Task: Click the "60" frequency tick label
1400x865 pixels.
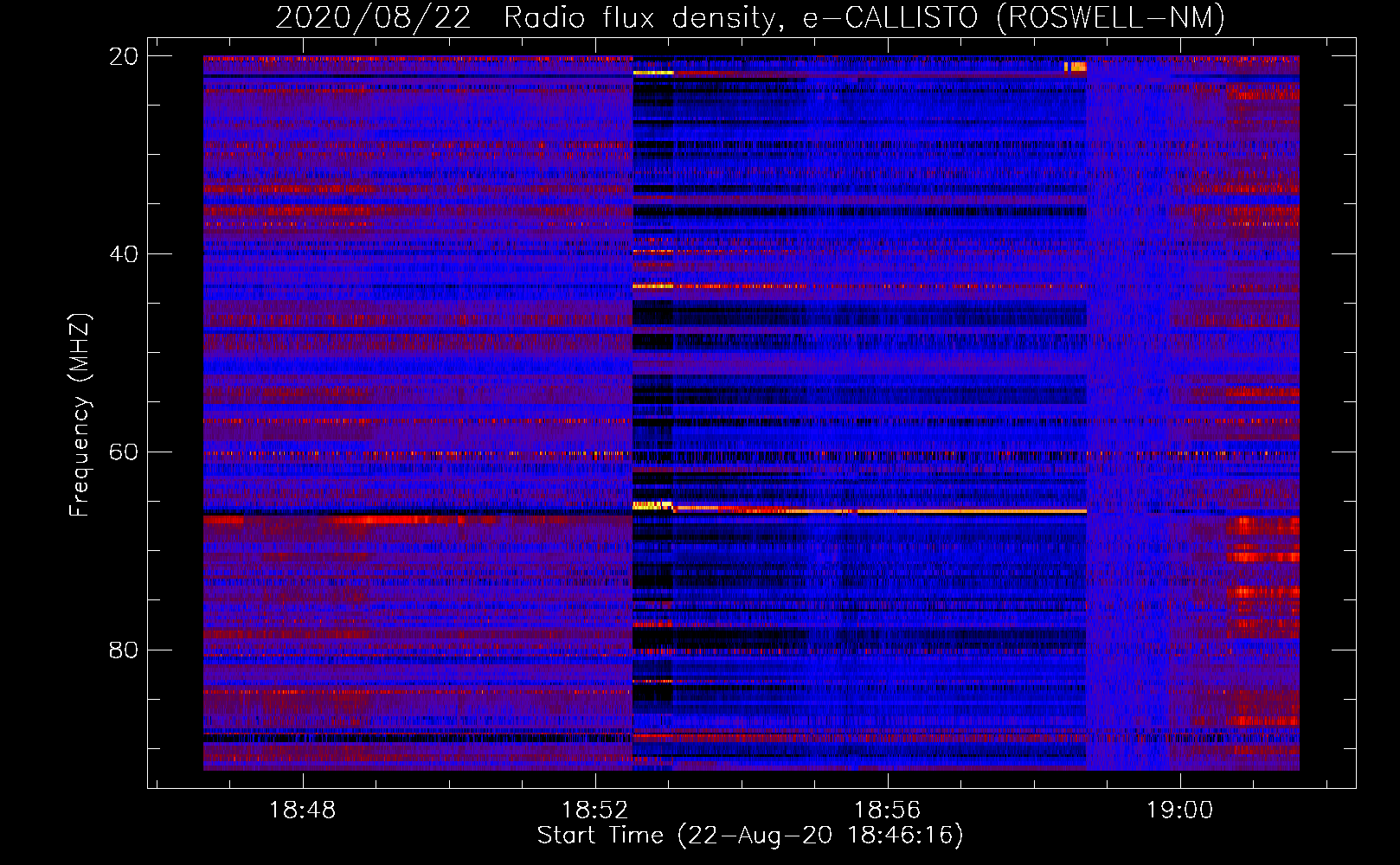Action: [124, 452]
